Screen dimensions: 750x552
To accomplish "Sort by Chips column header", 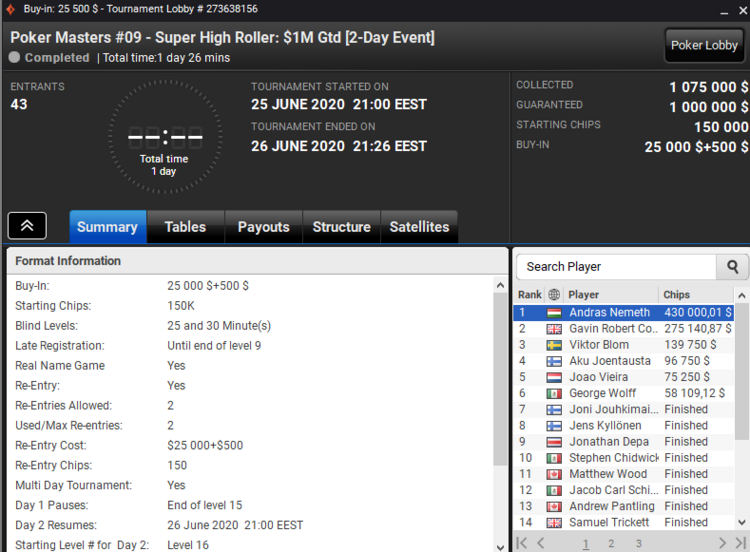I will [696, 295].
